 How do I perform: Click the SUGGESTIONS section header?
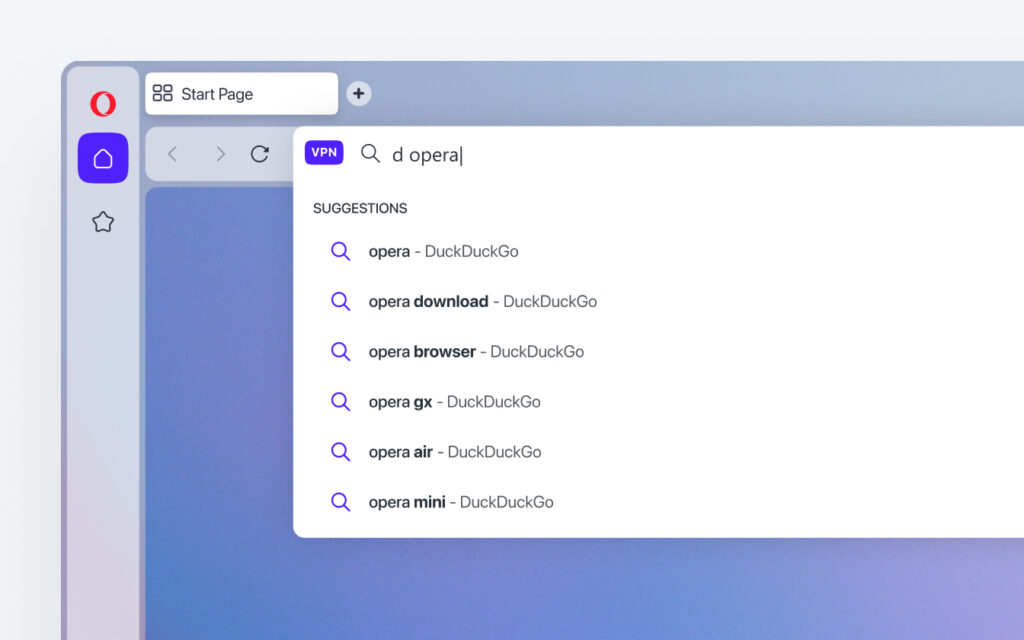360,208
